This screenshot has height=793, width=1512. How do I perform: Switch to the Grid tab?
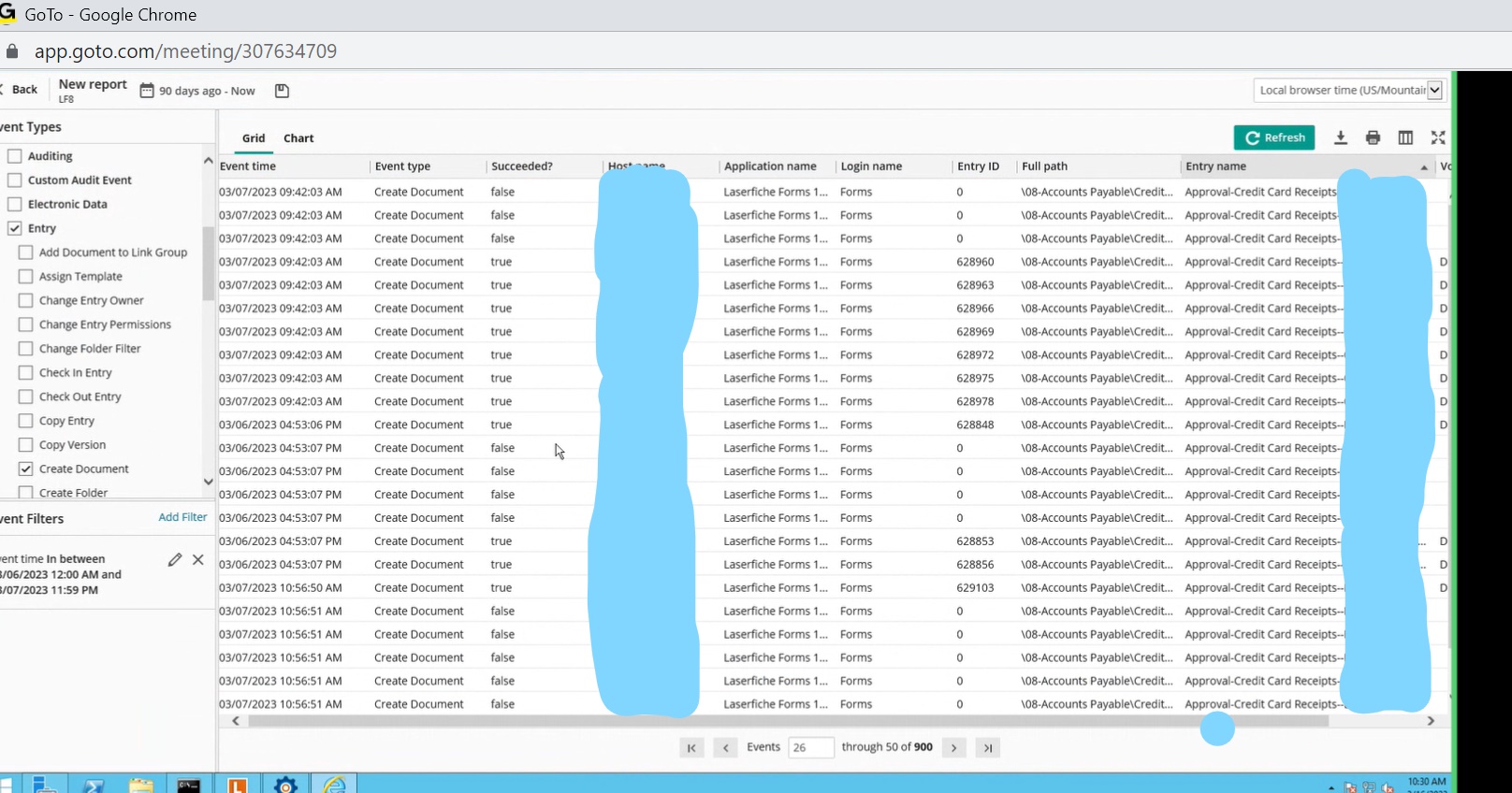(254, 137)
